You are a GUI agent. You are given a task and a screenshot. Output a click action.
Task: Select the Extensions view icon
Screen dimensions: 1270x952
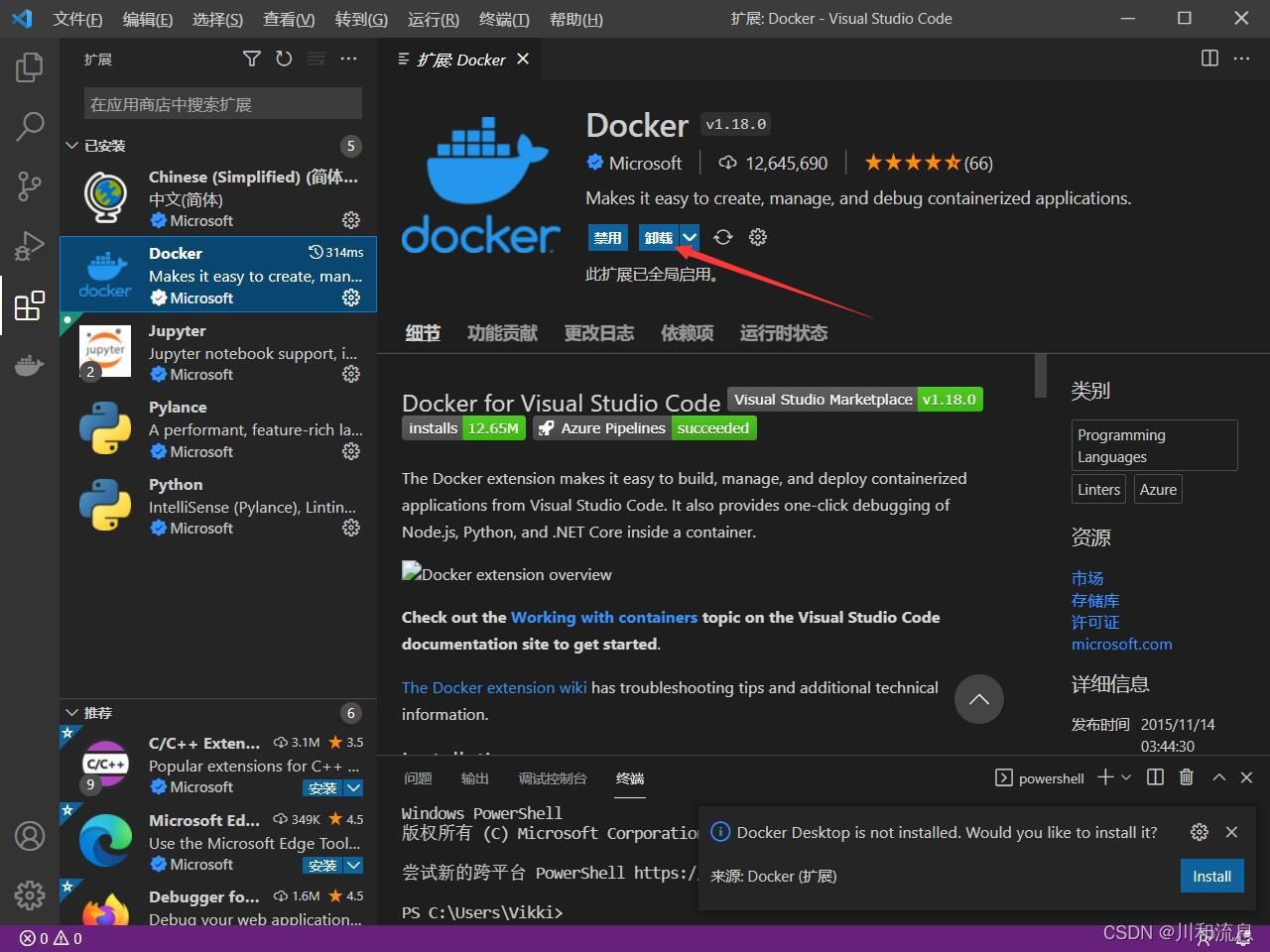point(30,304)
